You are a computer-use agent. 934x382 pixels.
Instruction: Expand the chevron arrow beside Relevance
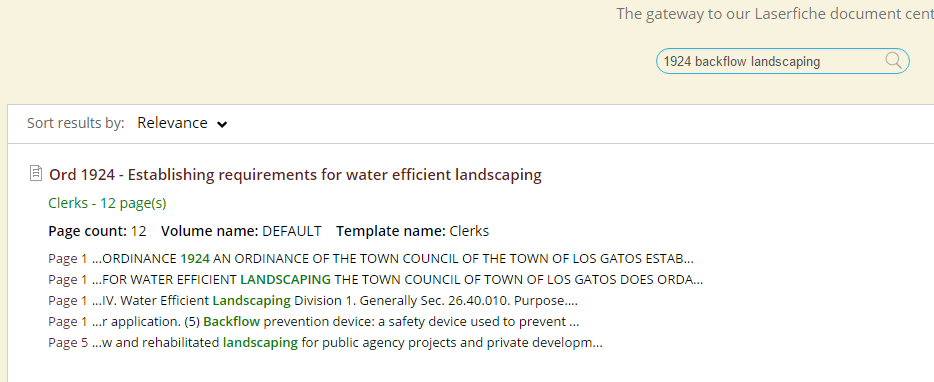(222, 125)
